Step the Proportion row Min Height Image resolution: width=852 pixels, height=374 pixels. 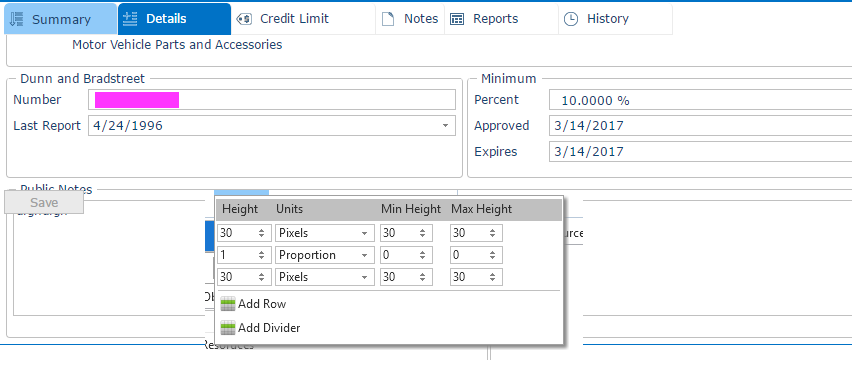pos(422,255)
